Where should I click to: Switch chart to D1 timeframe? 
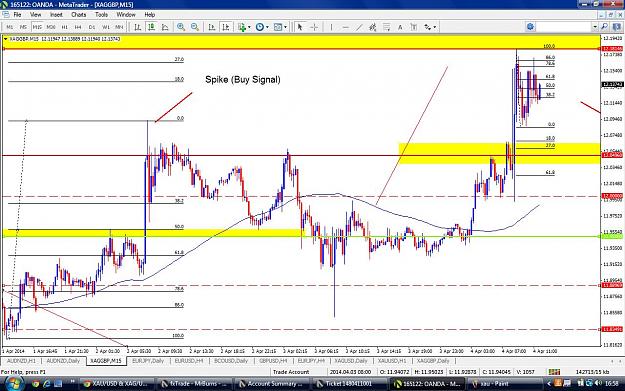92,27
